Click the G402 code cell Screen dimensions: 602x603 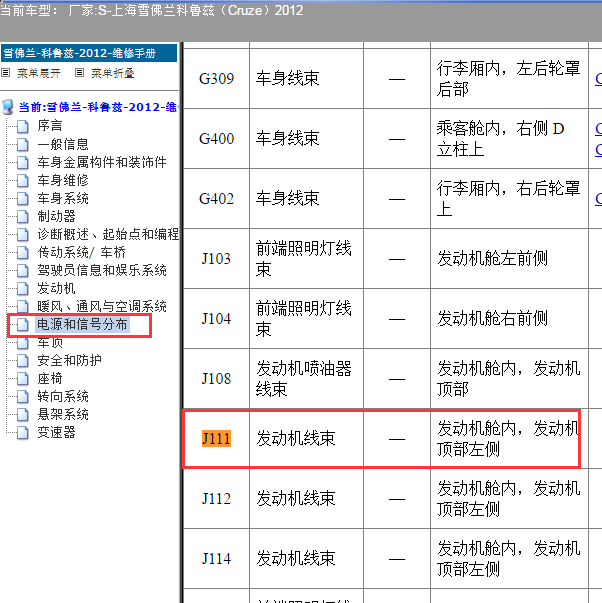pos(216,198)
